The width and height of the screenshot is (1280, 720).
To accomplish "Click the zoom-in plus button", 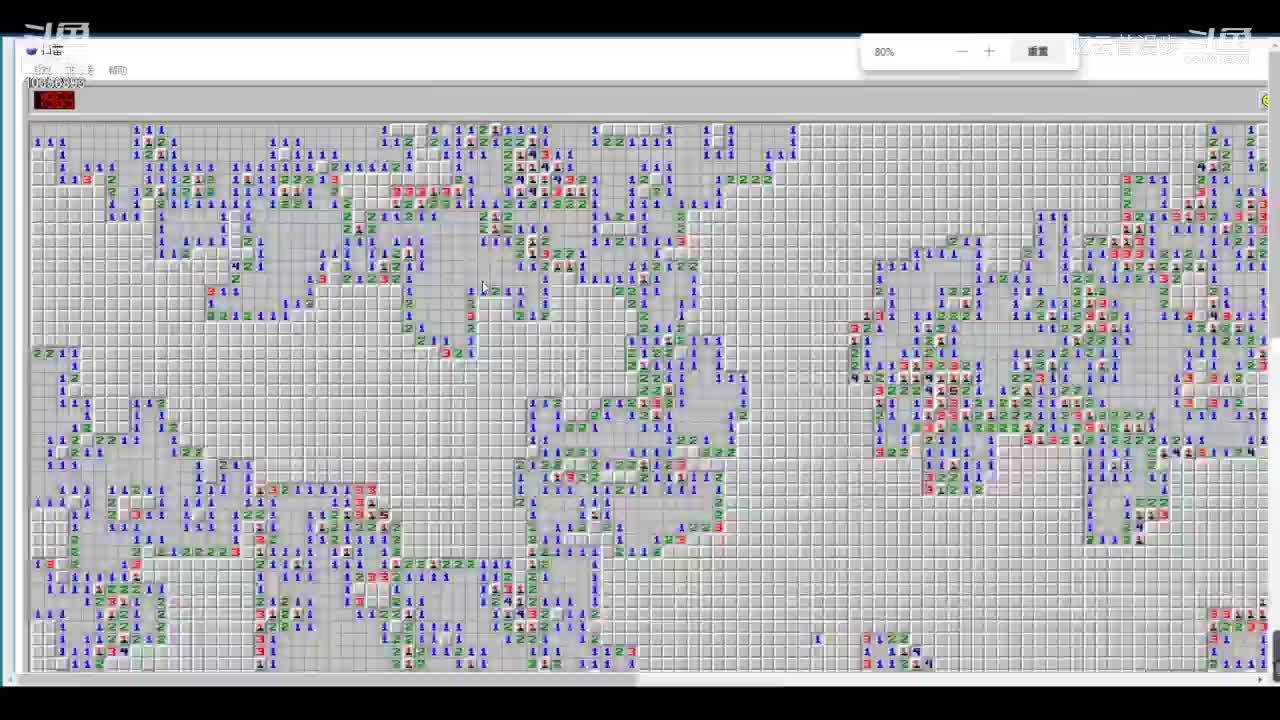I will click(x=989, y=52).
